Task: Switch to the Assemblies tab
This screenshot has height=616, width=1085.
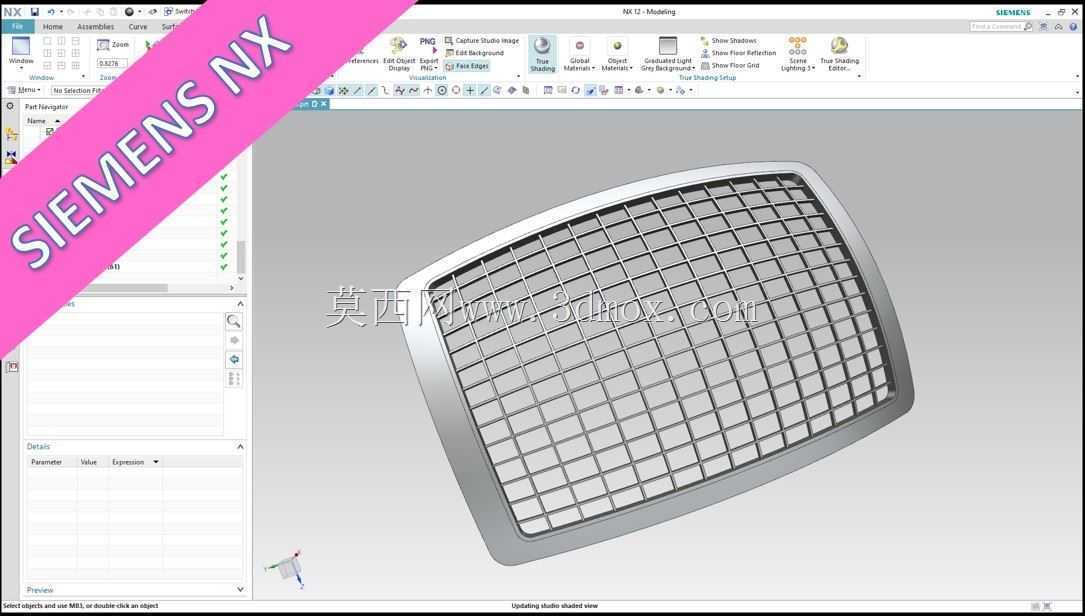Action: point(95,27)
